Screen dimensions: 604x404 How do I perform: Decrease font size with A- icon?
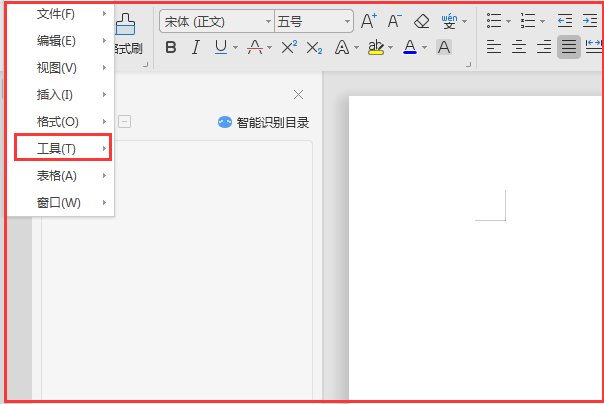tap(394, 21)
